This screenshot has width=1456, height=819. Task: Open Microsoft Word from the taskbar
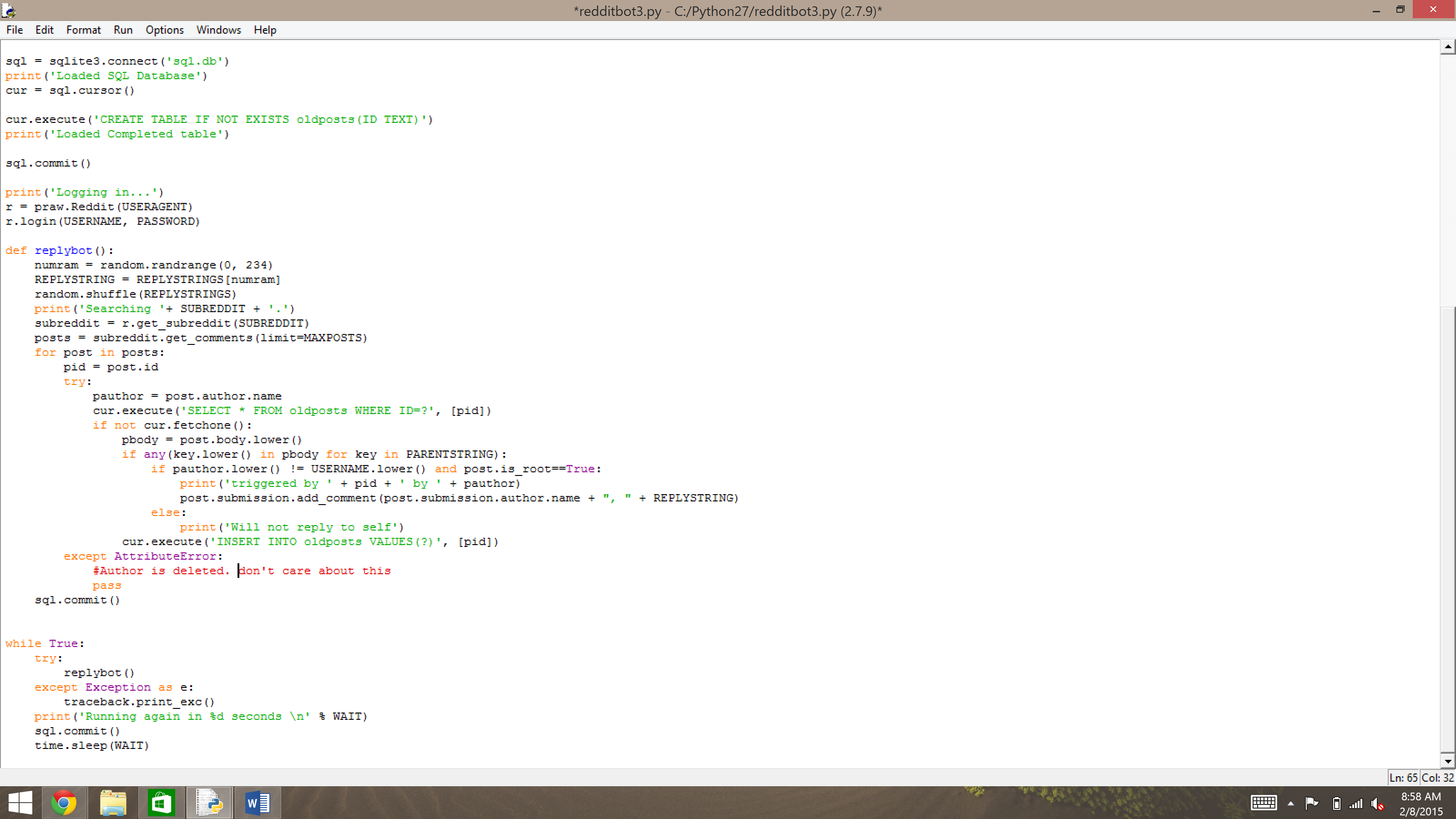click(x=258, y=803)
